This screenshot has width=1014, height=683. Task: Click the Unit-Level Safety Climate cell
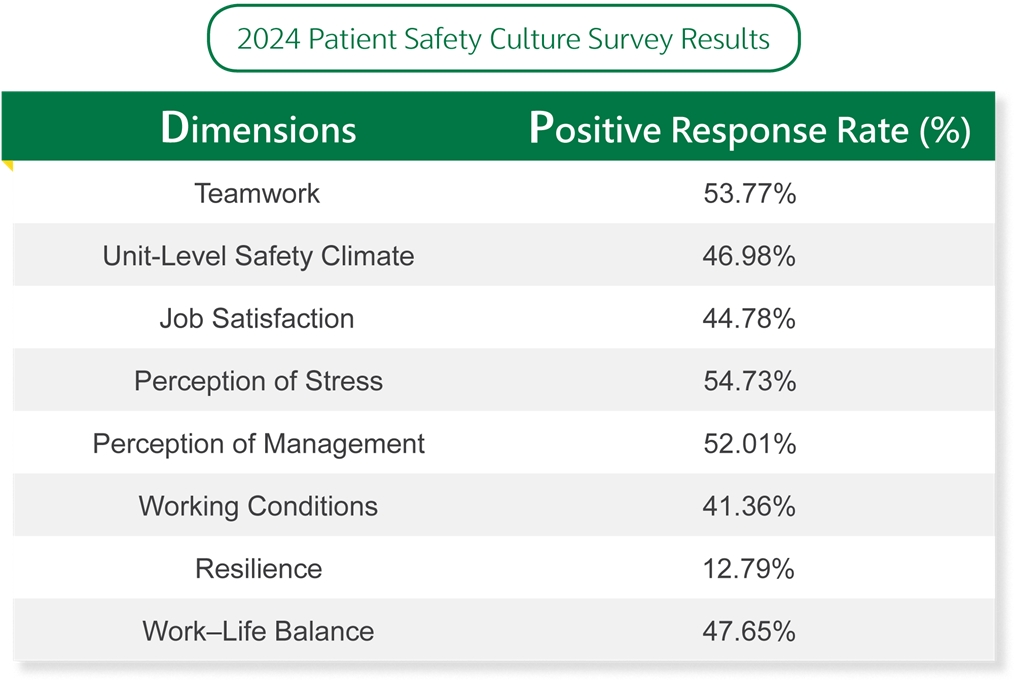(x=258, y=256)
